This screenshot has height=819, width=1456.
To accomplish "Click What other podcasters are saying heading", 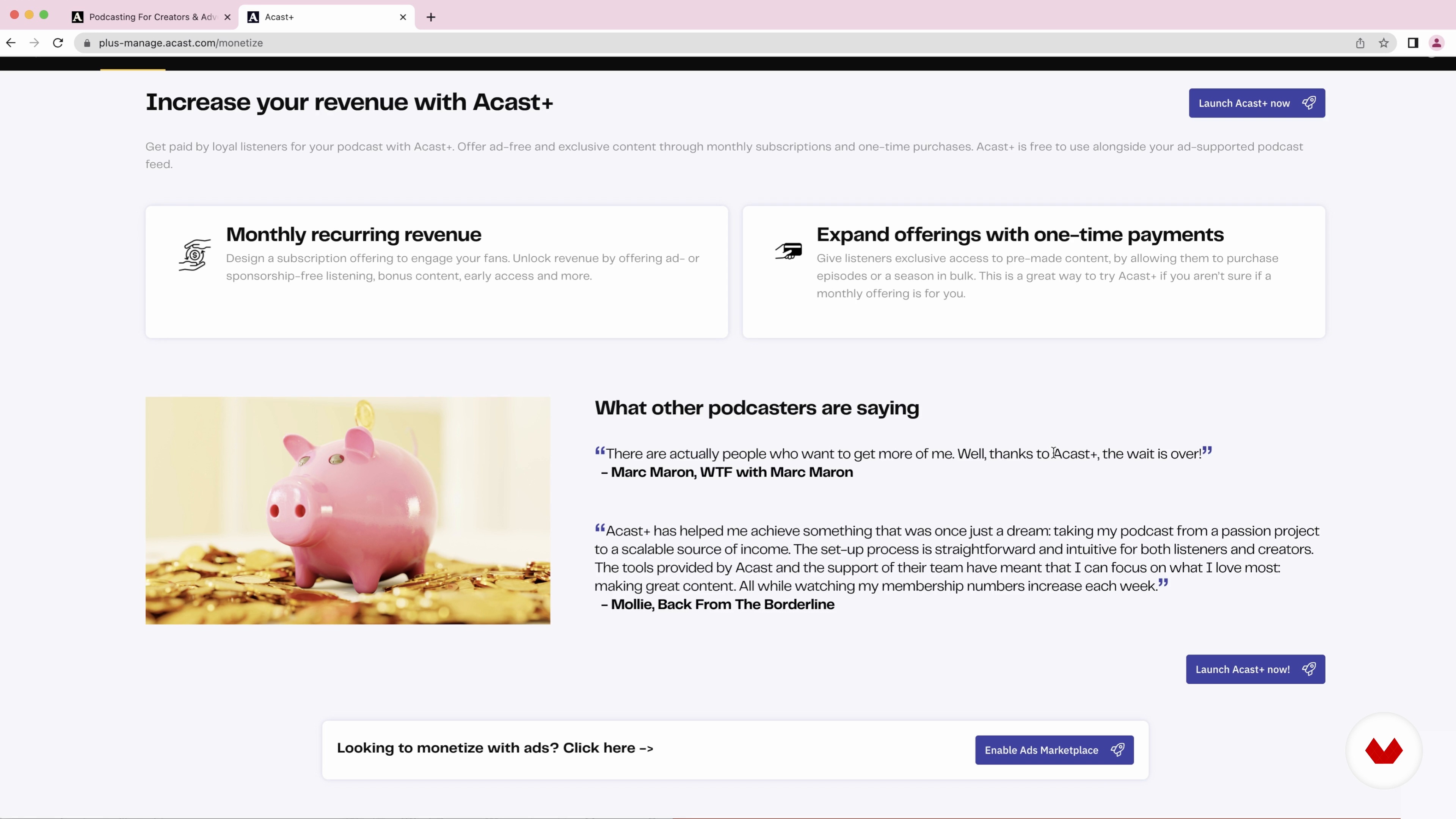I will pos(757,408).
